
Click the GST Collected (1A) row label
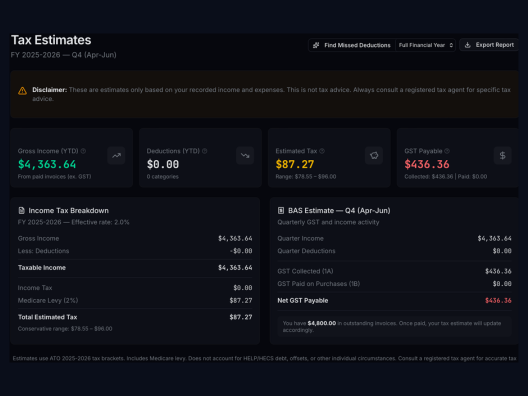(x=305, y=271)
